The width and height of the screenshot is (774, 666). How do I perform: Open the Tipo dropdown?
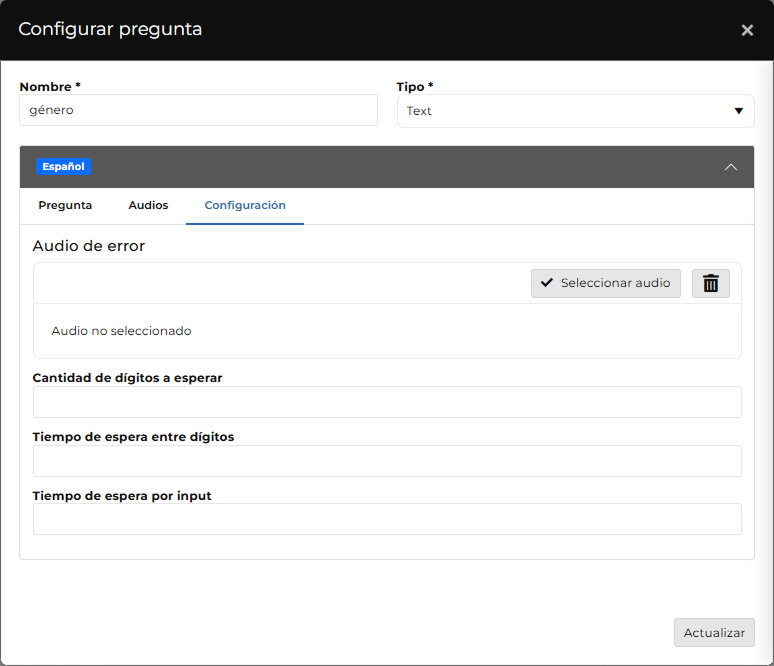tap(576, 111)
